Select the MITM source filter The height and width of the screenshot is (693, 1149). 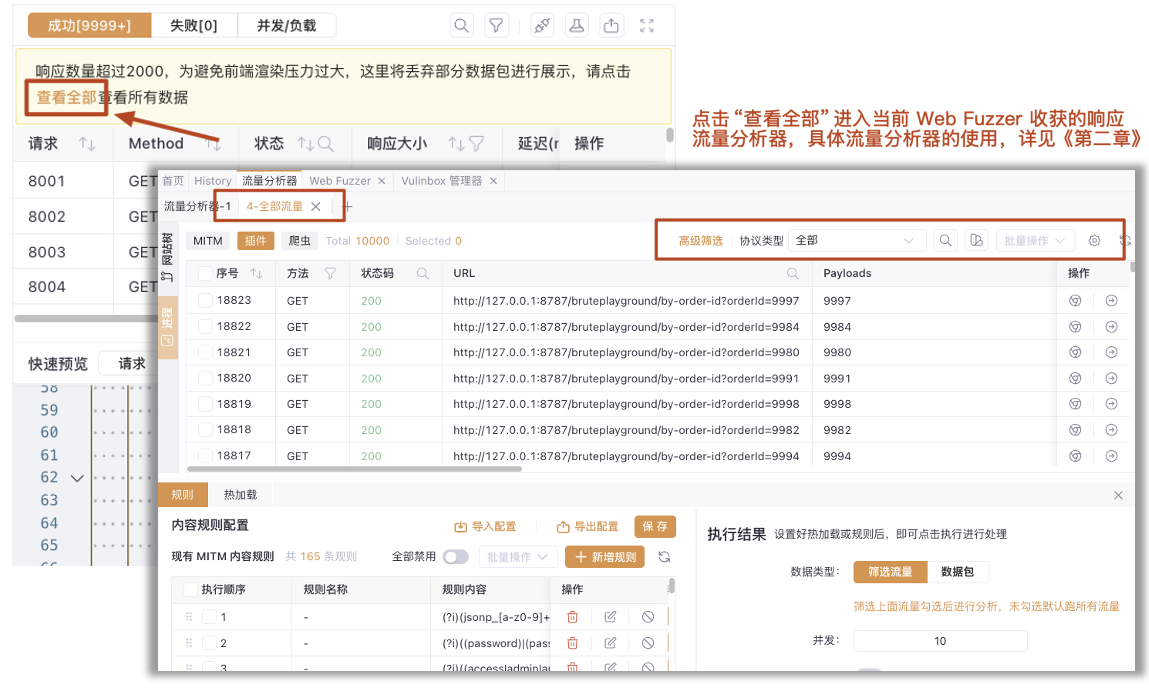(x=208, y=240)
